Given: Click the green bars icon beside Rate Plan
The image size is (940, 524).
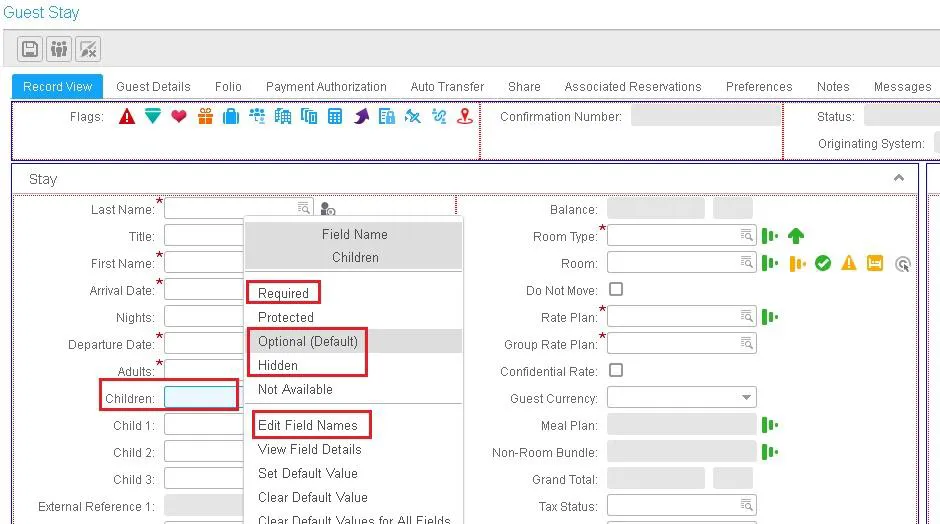Looking at the screenshot, I should point(770,317).
